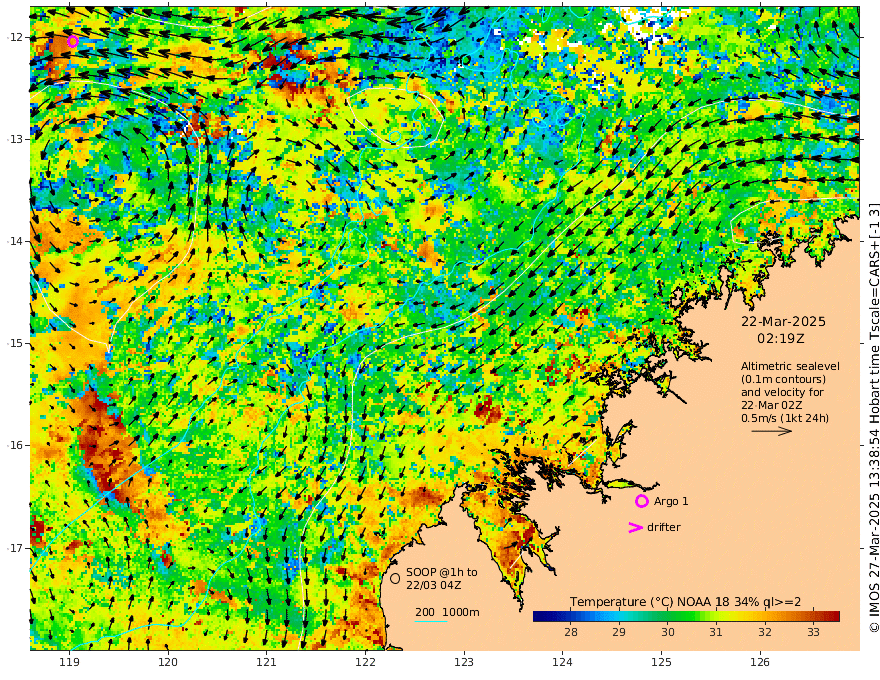
Task: Click latitude axis label -15
Action: tap(16, 343)
